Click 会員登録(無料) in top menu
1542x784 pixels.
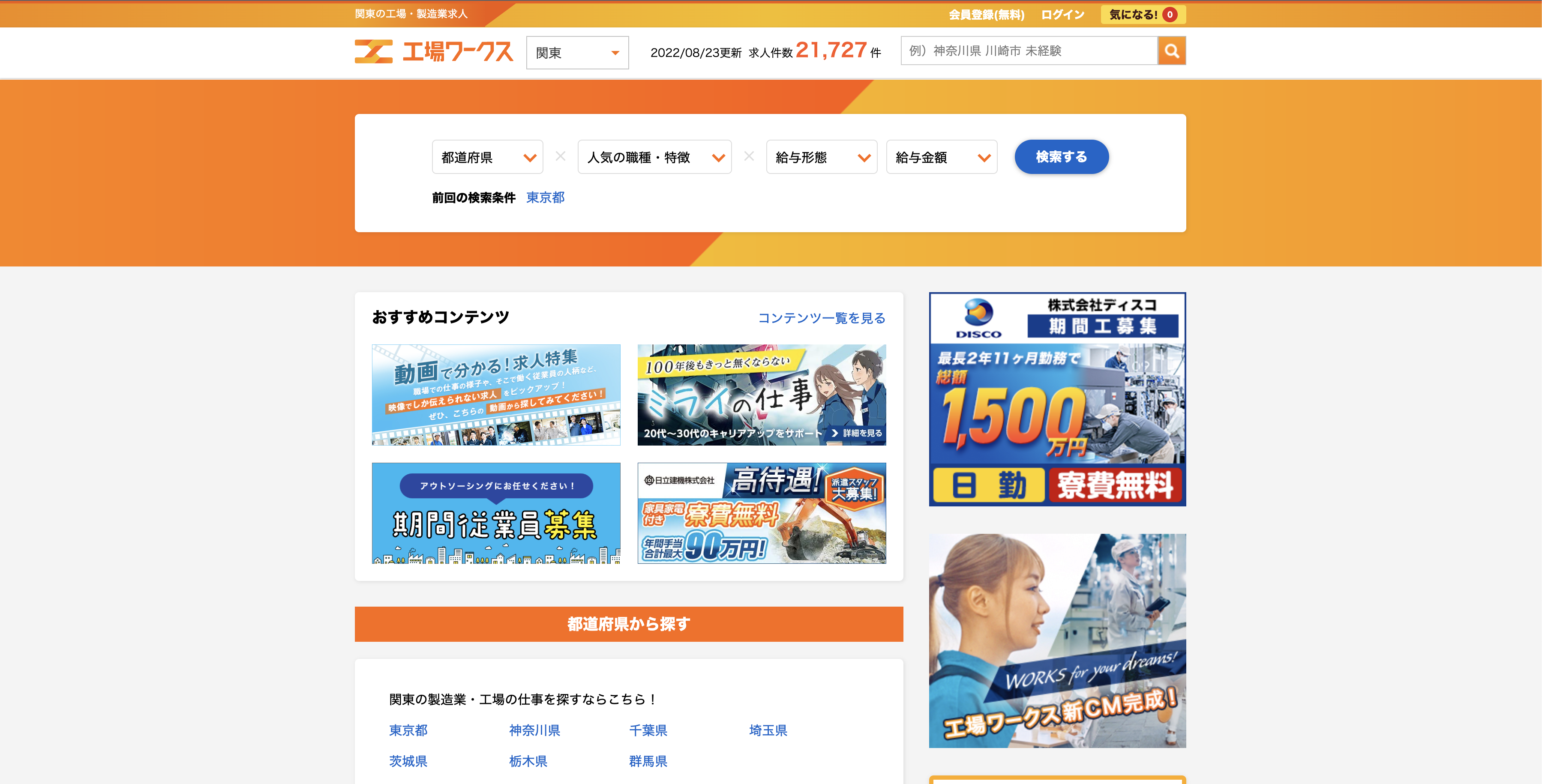click(x=987, y=15)
